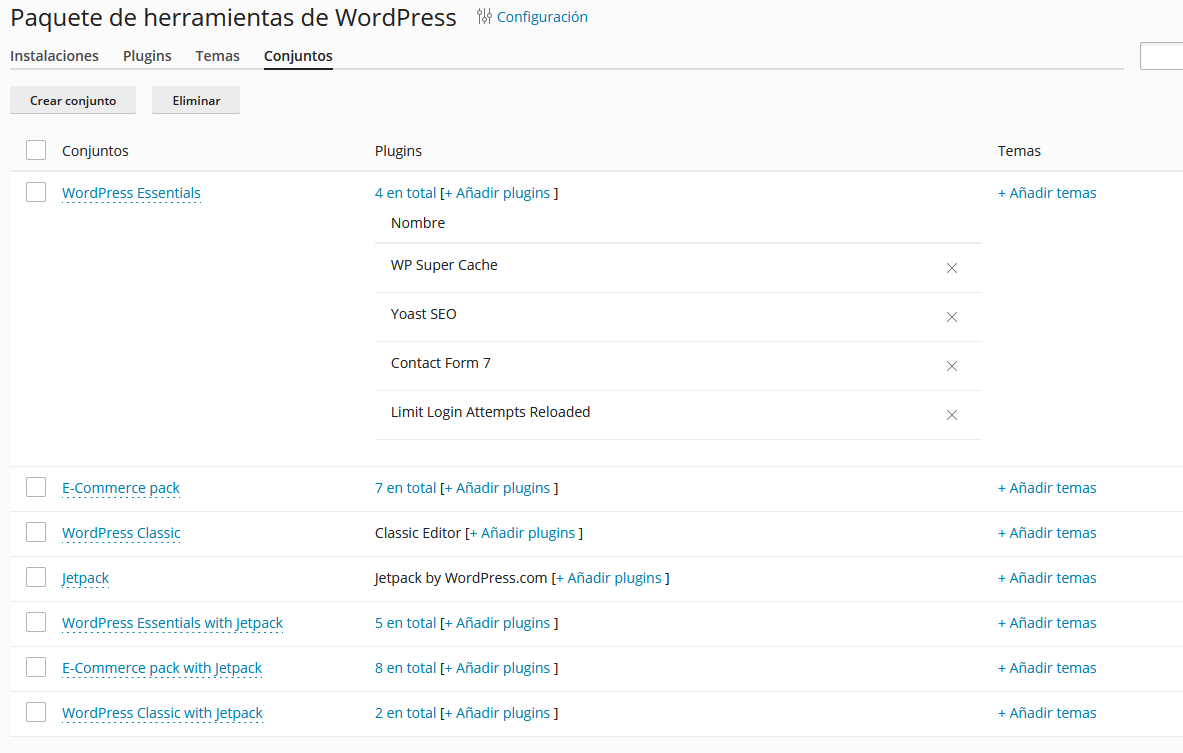Click the search input field near the tabs
Viewport: 1183px width, 753px height.
pos(1161,57)
